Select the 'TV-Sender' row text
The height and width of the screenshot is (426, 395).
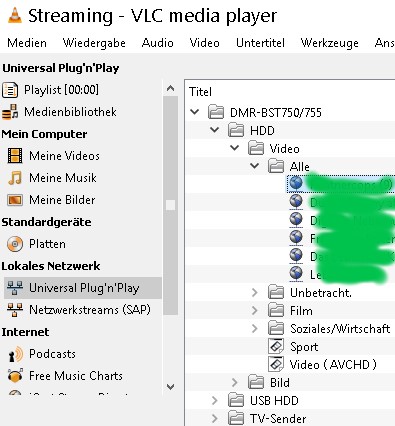(x=278, y=419)
